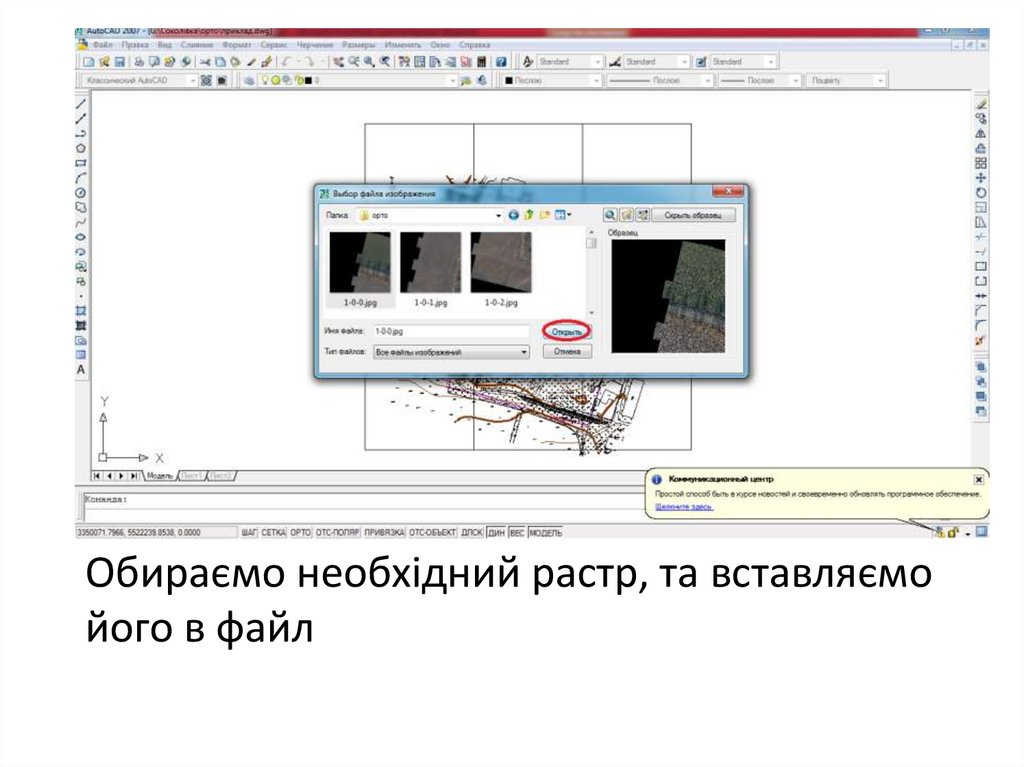Screen dimensions: 1024x767
Task: Select the Multiline Text 'A' tool
Action: click(81, 369)
